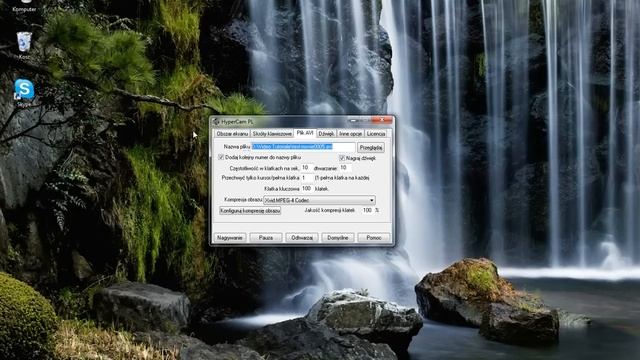Switch to the Skróty klawiszowe tab
The image size is (640, 360).
pyautogui.click(x=272, y=133)
